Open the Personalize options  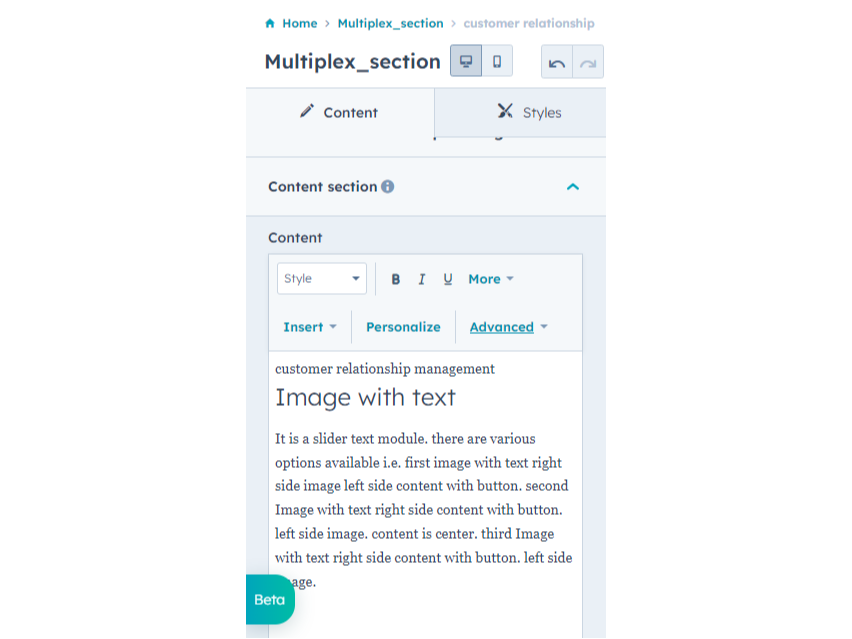[403, 327]
